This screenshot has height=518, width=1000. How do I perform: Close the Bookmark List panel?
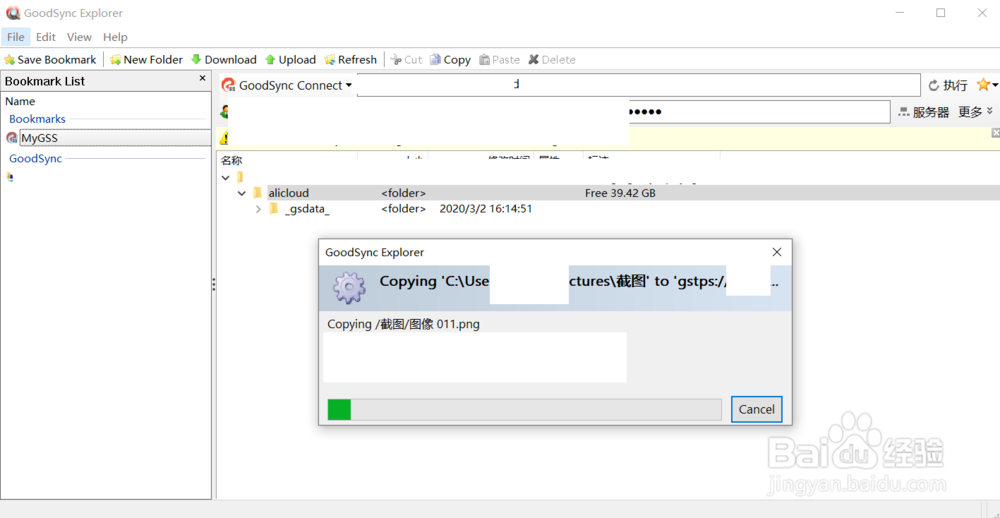click(203, 78)
